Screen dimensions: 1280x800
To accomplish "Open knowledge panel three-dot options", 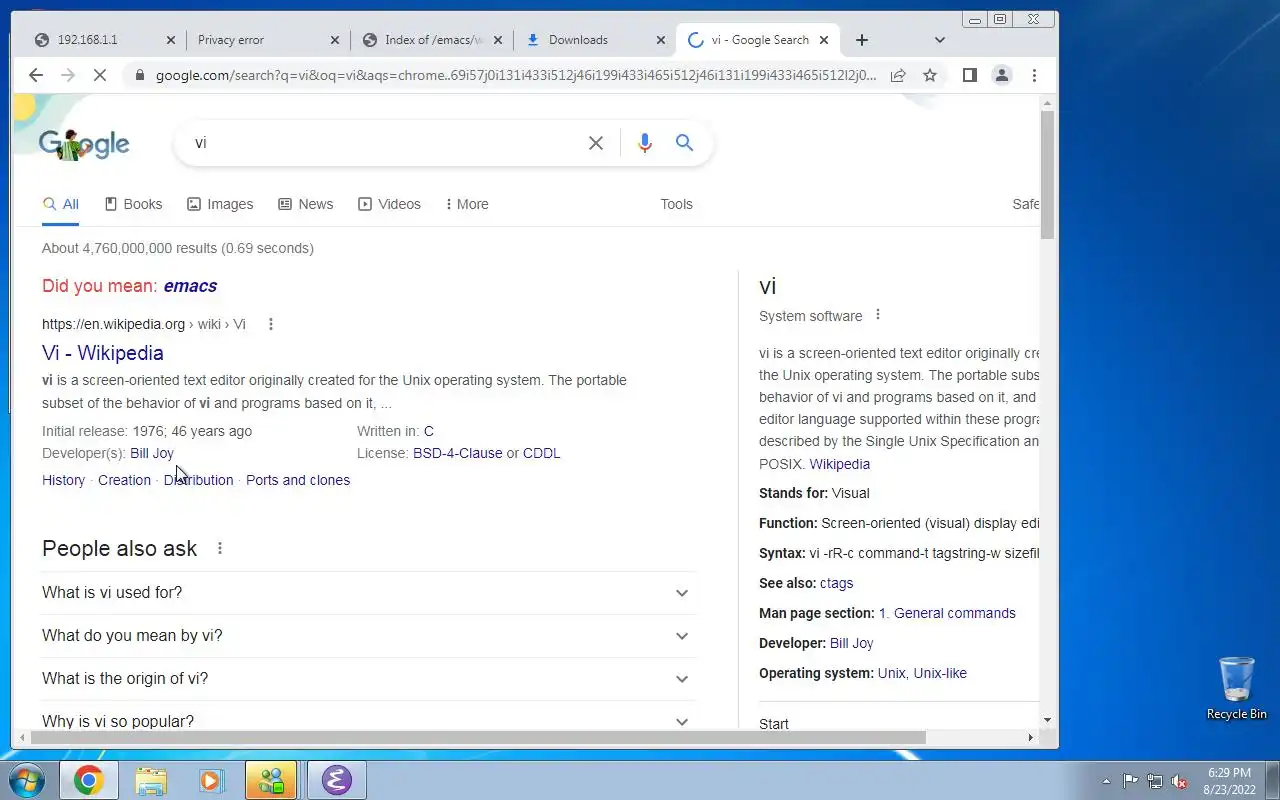I will pyautogui.click(x=878, y=315).
